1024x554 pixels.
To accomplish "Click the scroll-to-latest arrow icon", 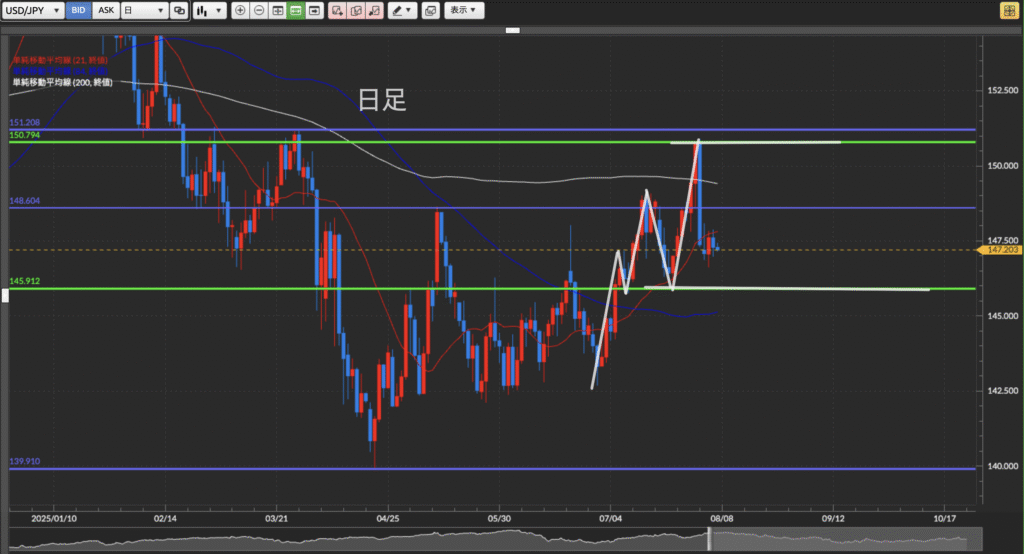I will pos(315,10).
